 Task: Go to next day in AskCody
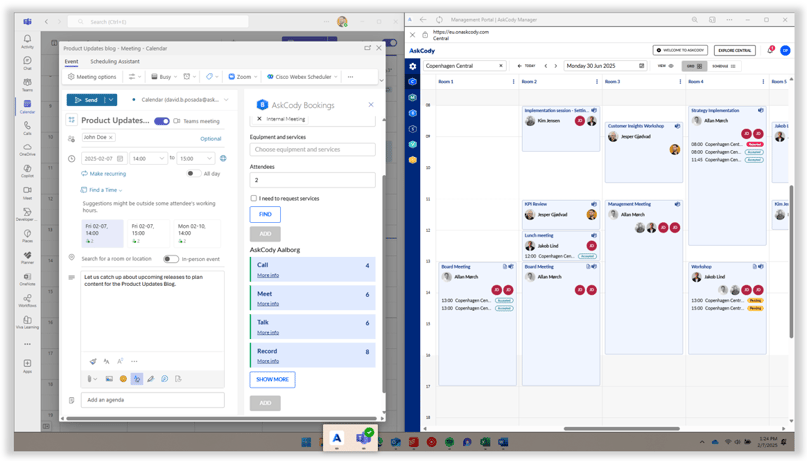pos(556,66)
